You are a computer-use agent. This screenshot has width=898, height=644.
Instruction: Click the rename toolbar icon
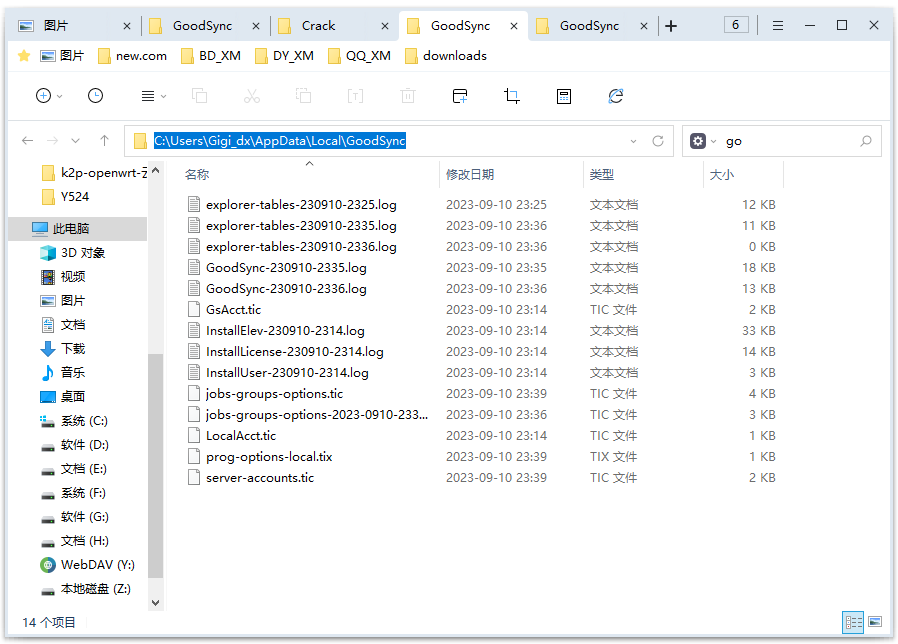click(x=355, y=96)
